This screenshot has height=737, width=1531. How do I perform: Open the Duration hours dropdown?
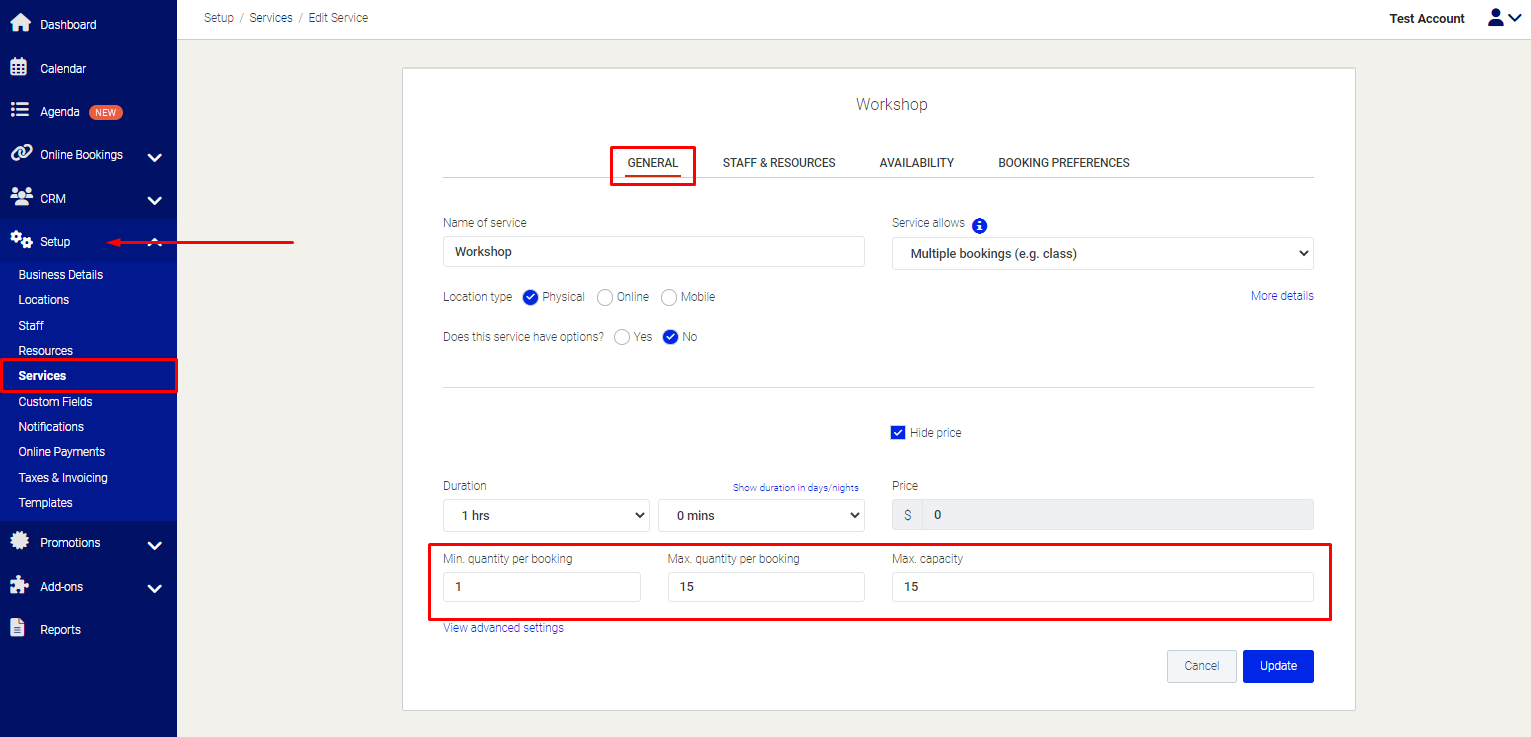(546, 516)
